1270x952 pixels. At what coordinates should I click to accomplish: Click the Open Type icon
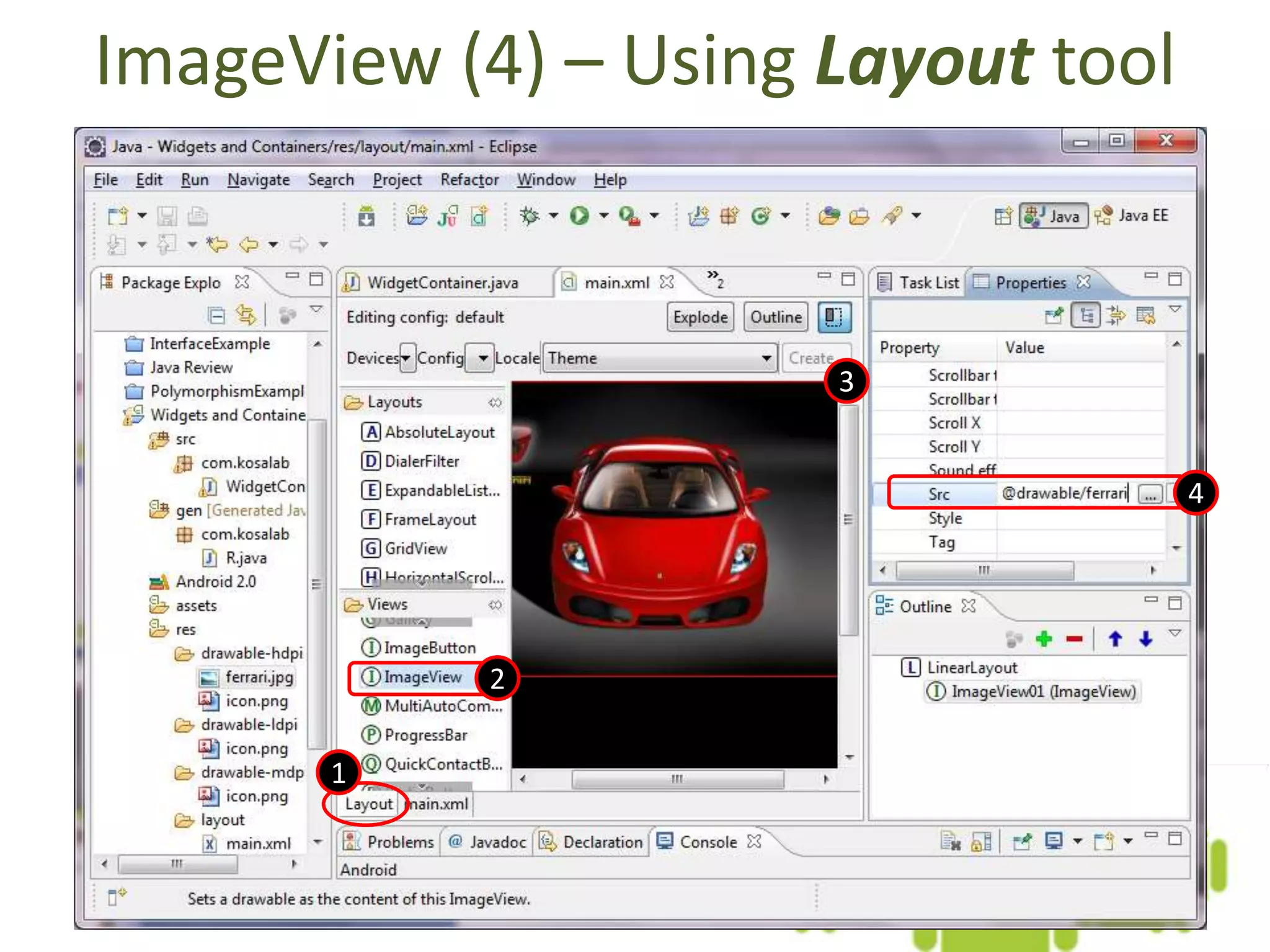[x=829, y=216]
